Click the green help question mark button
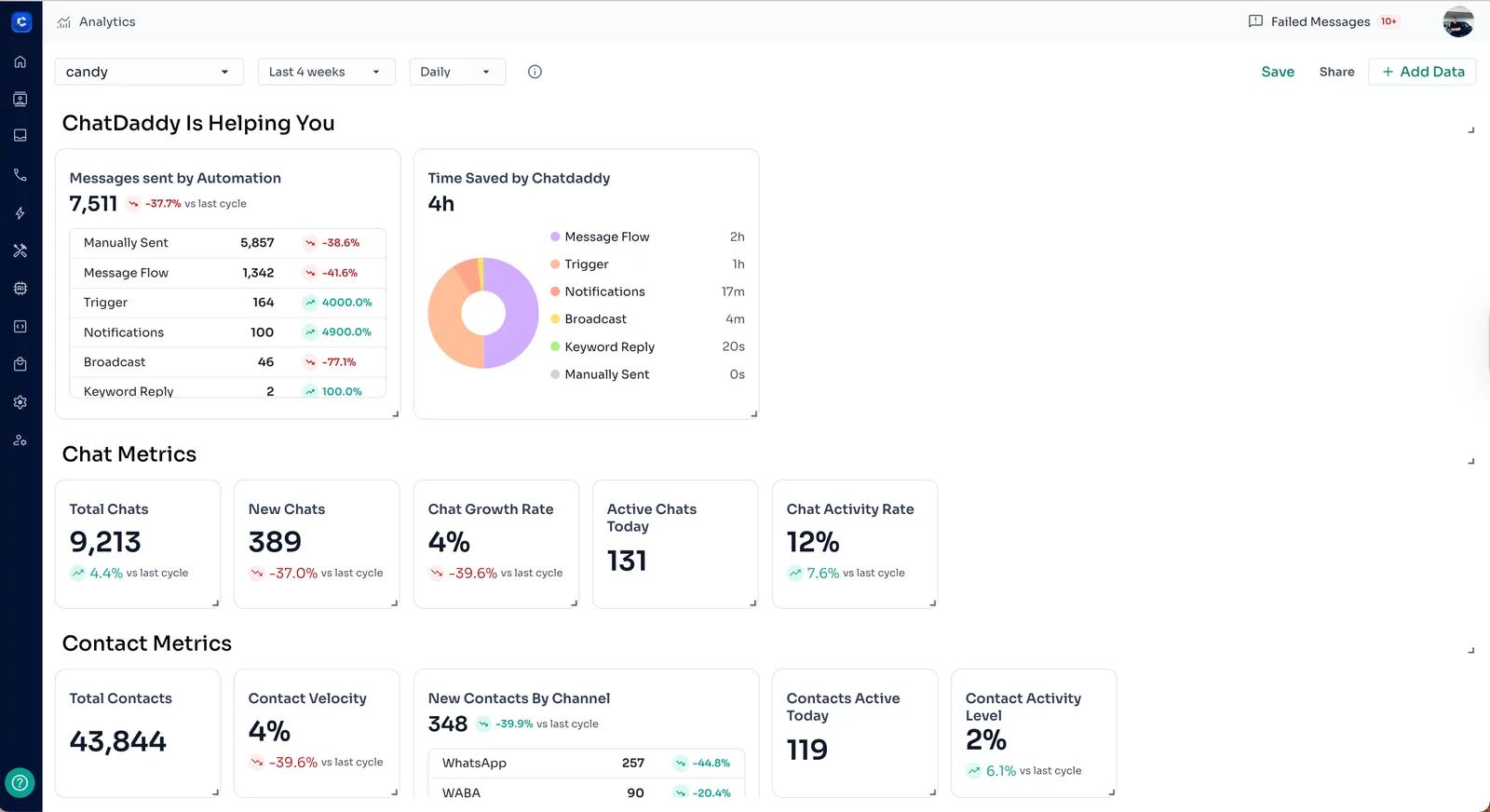 coord(20,782)
